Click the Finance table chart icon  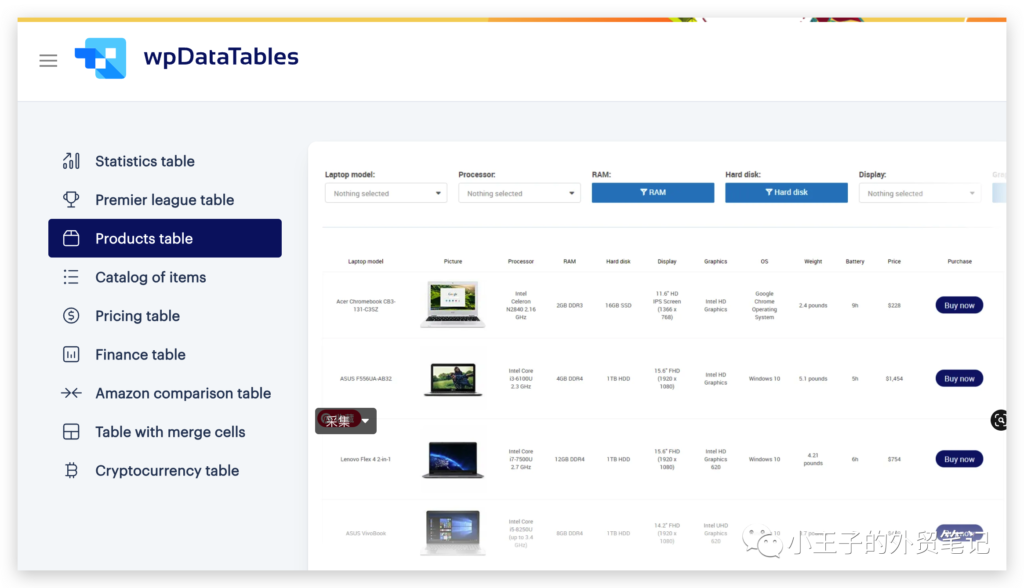[71, 355]
